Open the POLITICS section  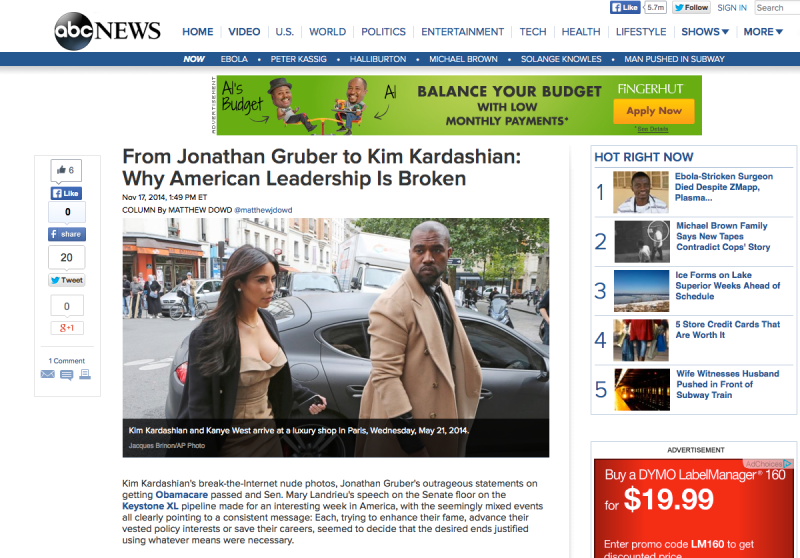383,32
